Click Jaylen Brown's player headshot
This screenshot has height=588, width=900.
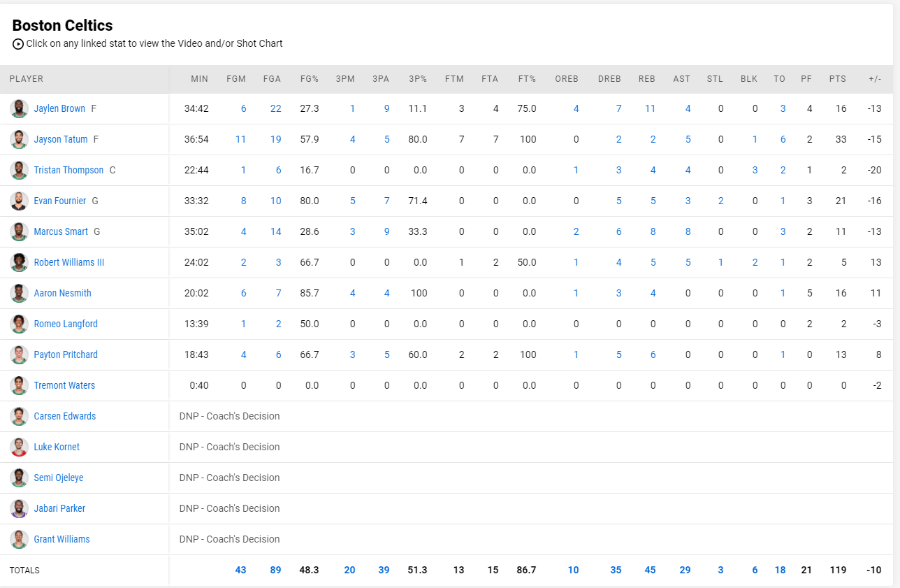coord(19,109)
